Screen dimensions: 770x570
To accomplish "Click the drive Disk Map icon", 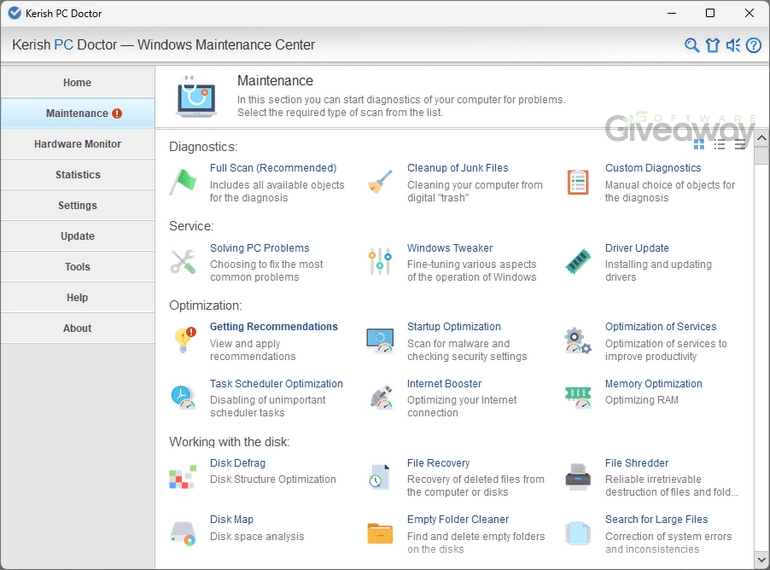I will click(183, 534).
